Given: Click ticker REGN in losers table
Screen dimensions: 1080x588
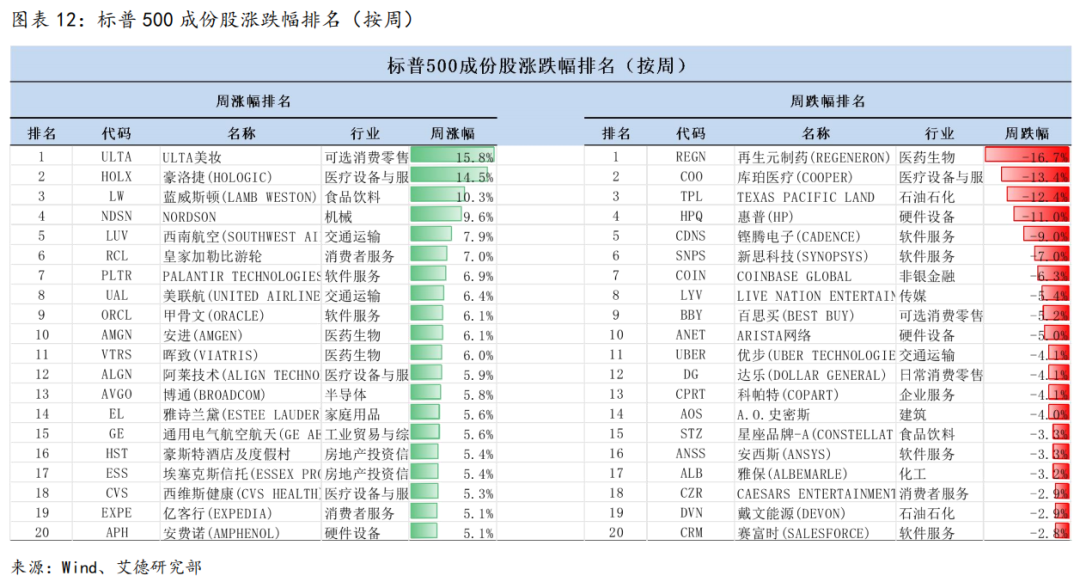Looking at the screenshot, I should click(690, 157).
